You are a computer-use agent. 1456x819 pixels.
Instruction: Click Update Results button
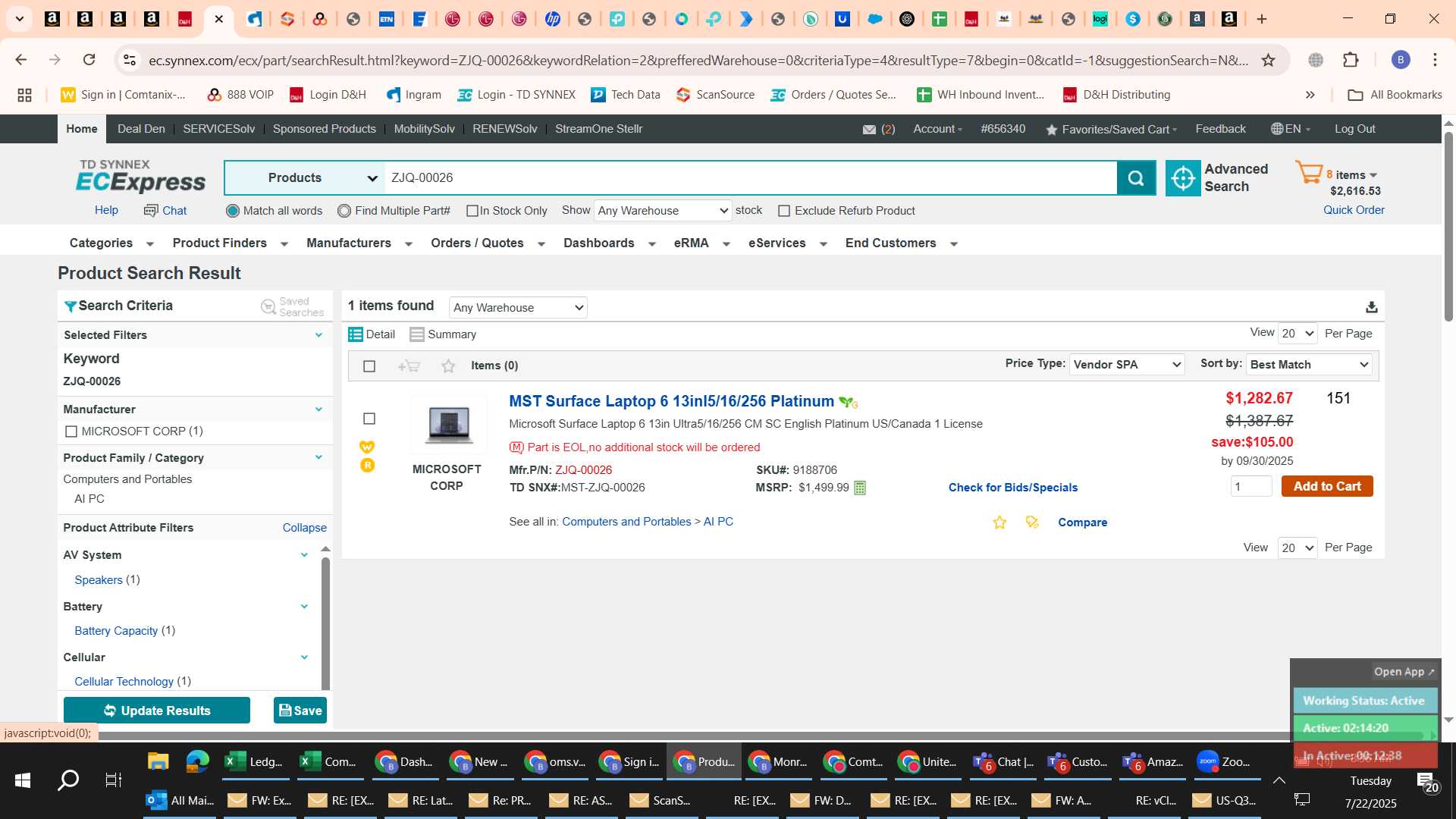tap(157, 711)
